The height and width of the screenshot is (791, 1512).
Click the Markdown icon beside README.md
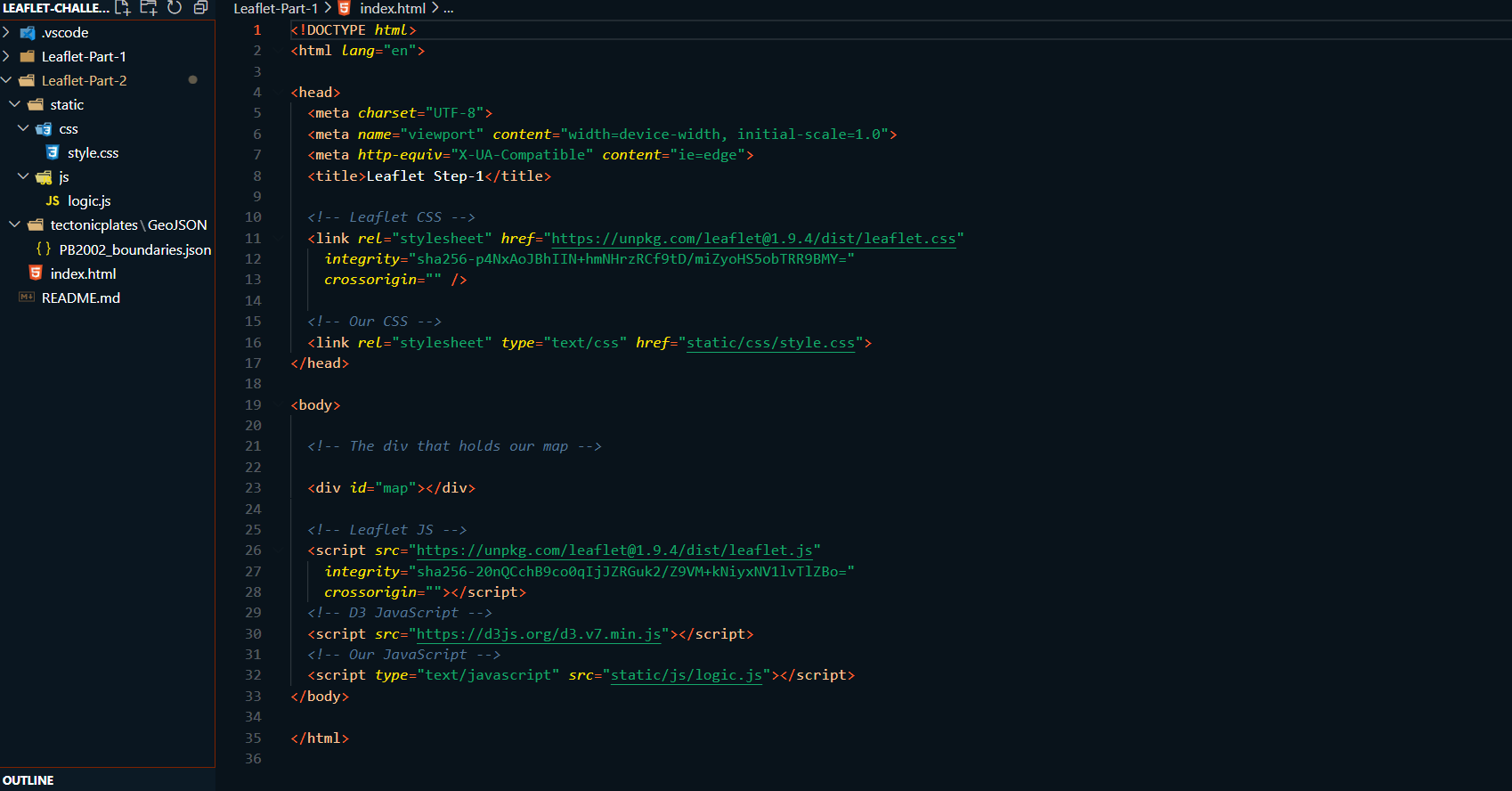click(x=27, y=298)
